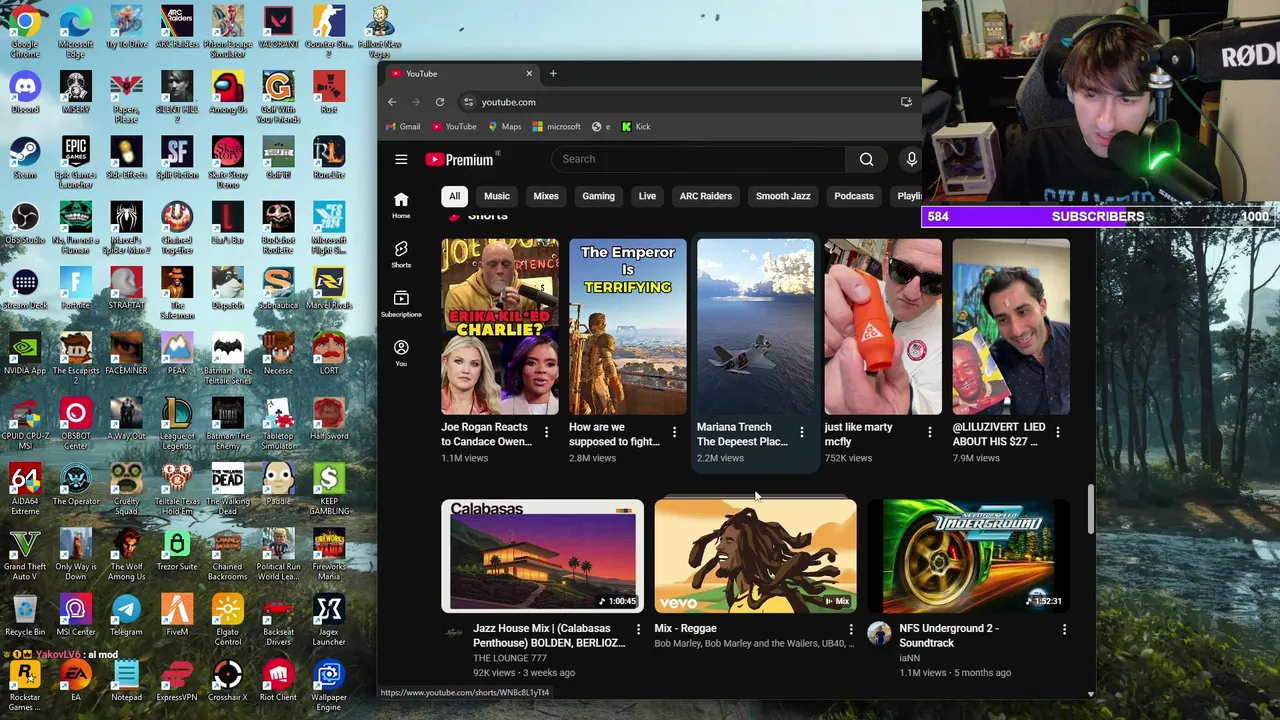Select the Google Chrome desktop shortcut
1280x720 pixels.
pos(25,32)
